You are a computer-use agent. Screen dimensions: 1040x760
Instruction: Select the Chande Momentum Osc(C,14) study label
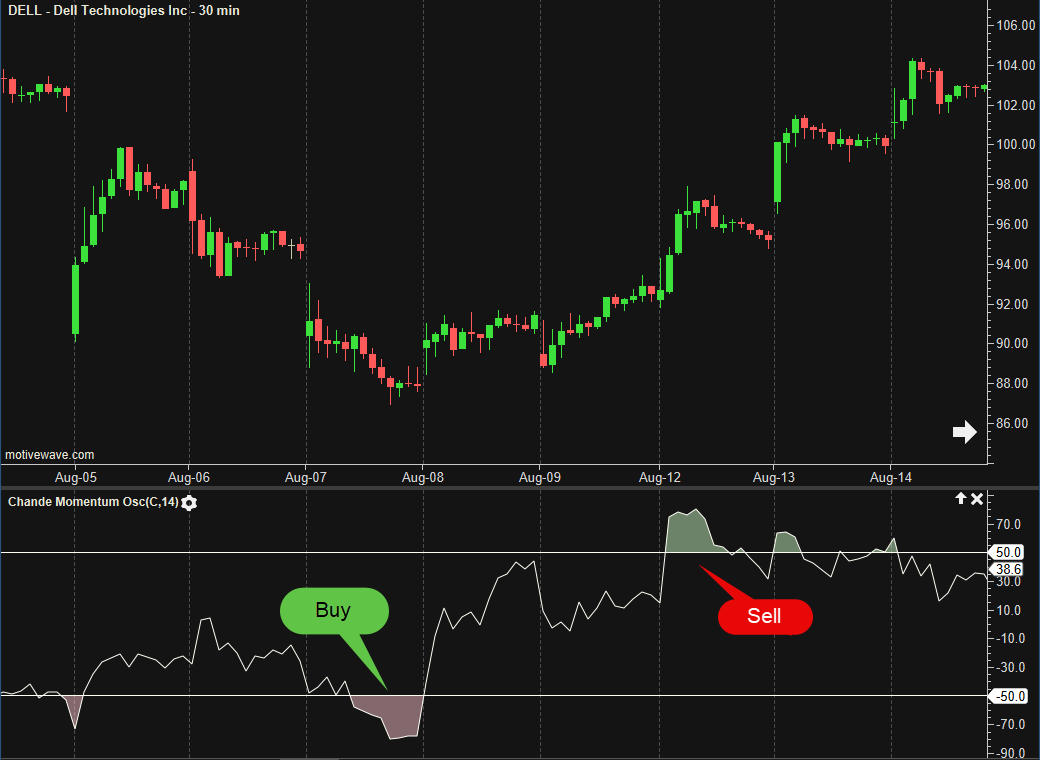(92, 502)
